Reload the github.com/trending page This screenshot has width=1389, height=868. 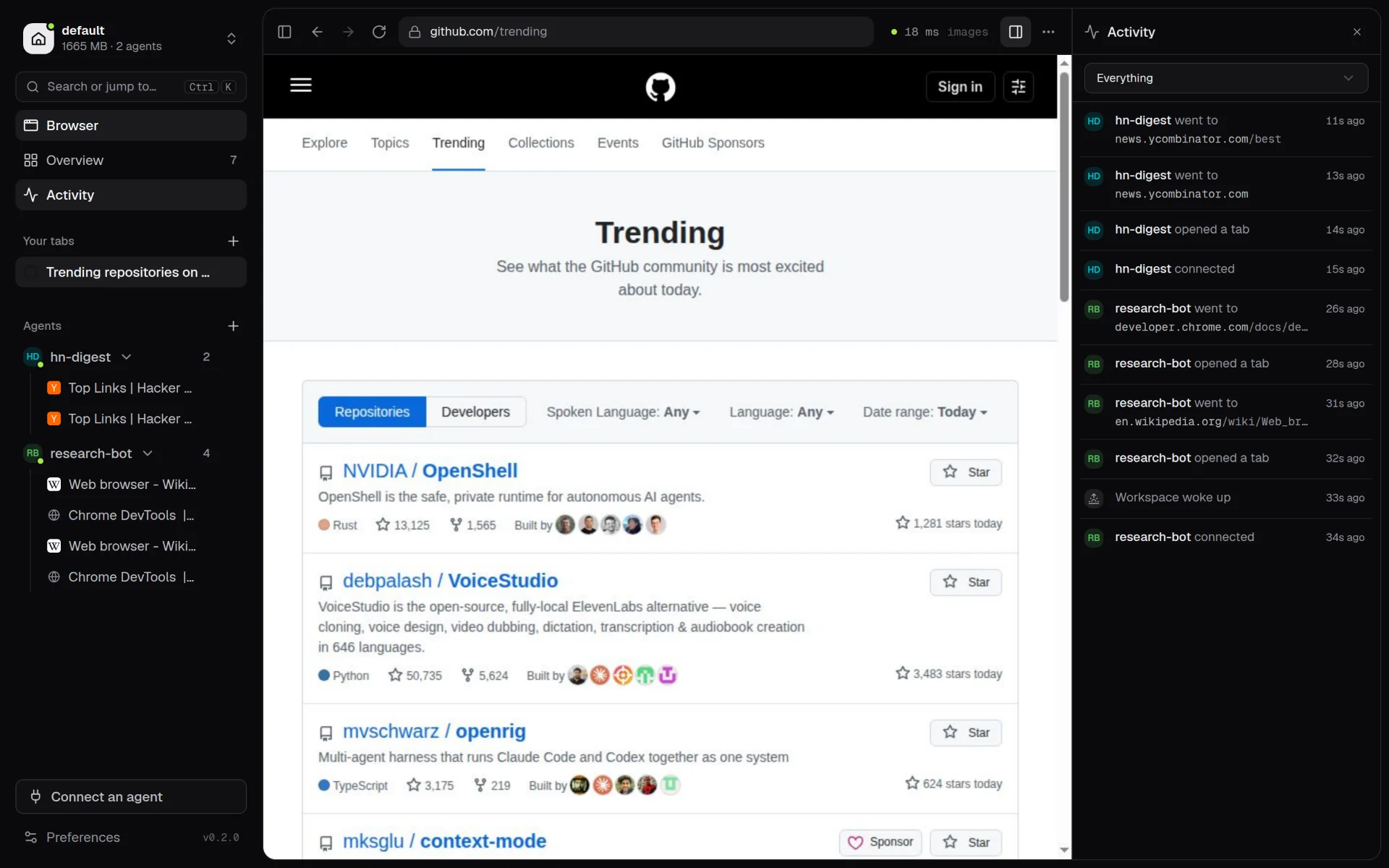(x=379, y=32)
